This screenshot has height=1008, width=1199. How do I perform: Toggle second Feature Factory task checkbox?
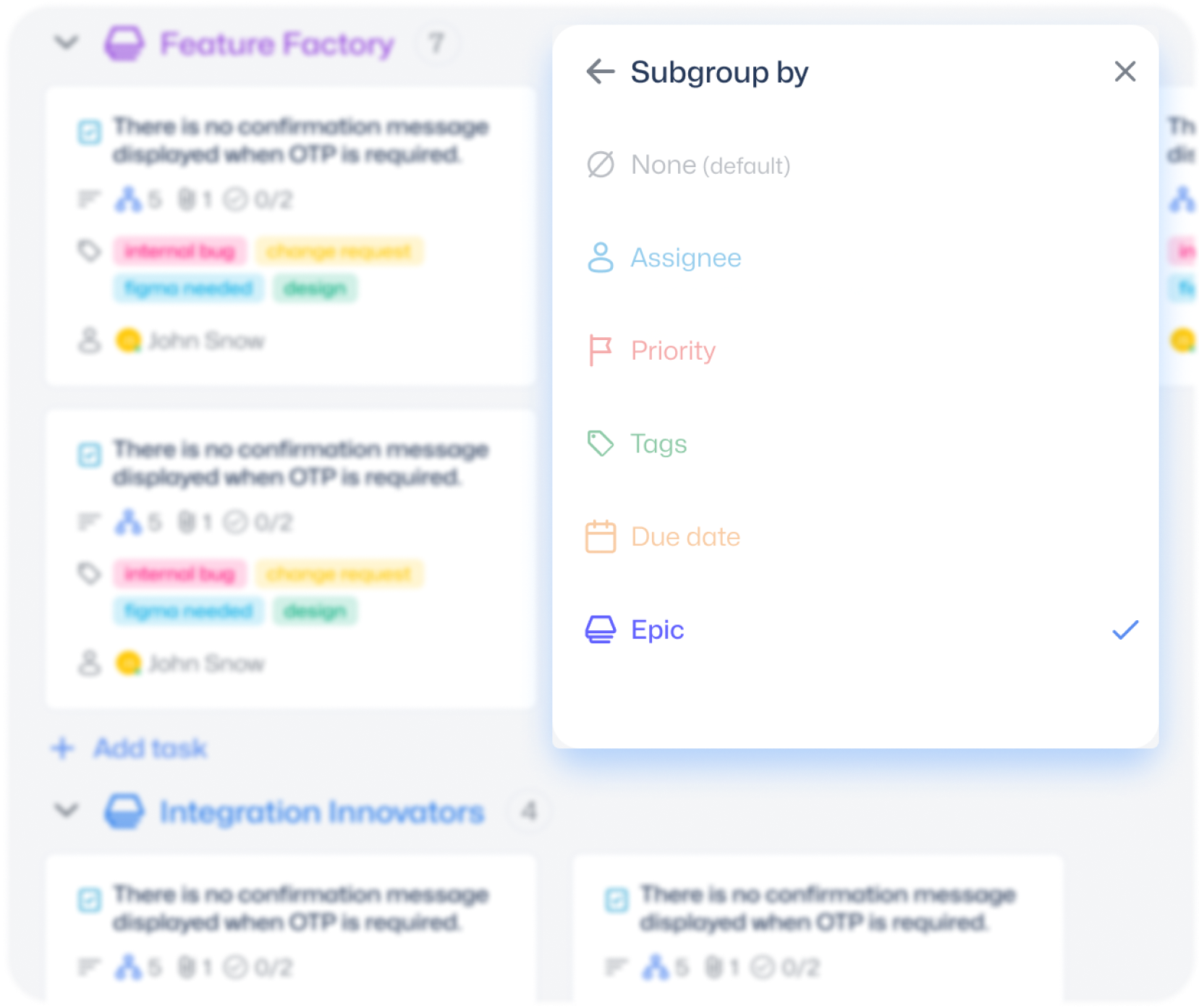[90, 455]
